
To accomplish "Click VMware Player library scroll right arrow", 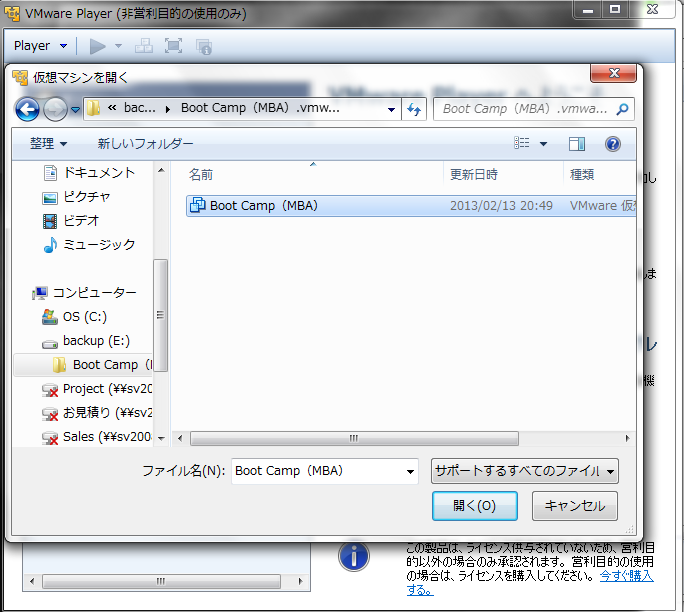I will 300,581.
